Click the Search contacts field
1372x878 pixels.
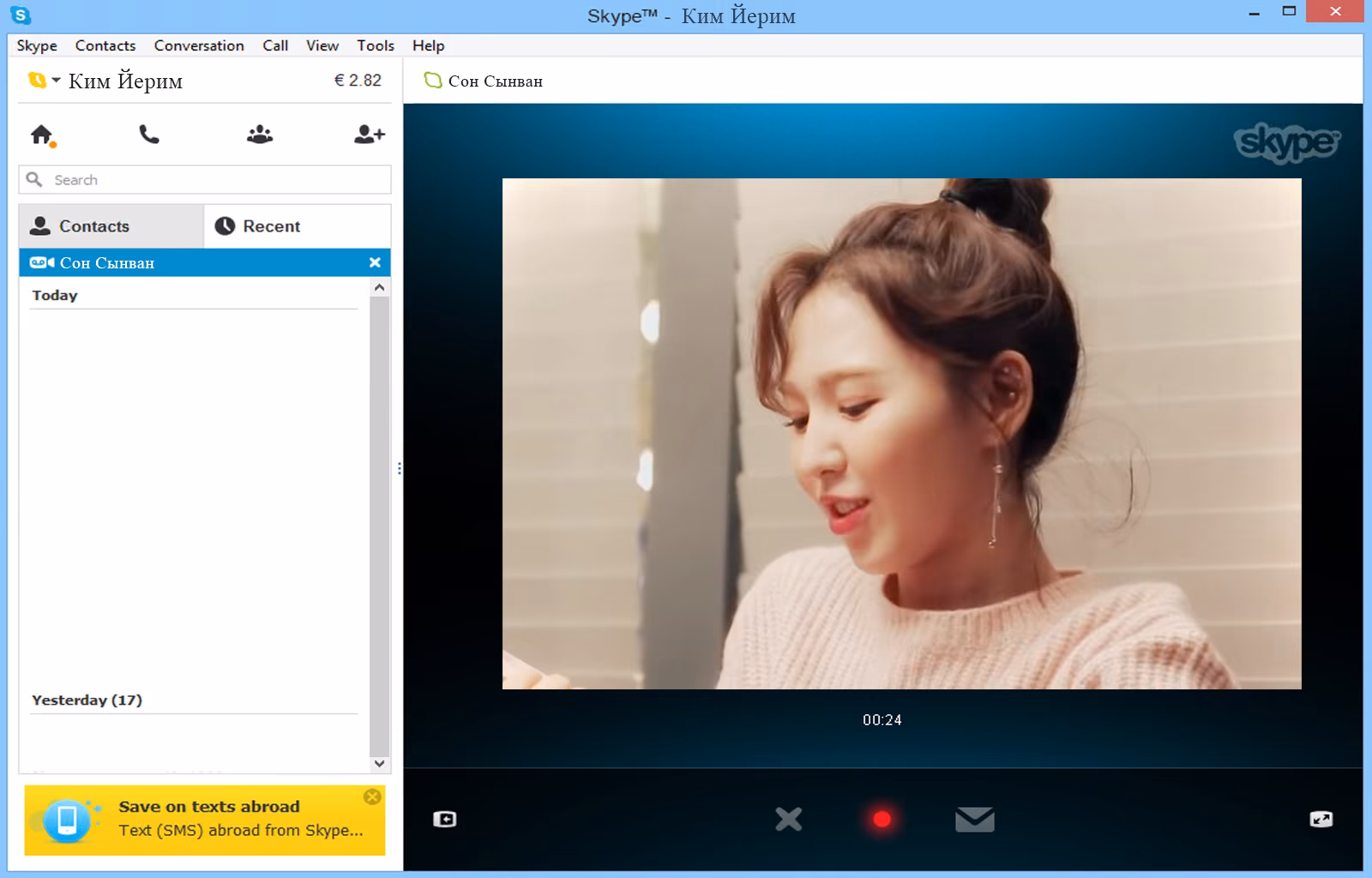point(205,180)
